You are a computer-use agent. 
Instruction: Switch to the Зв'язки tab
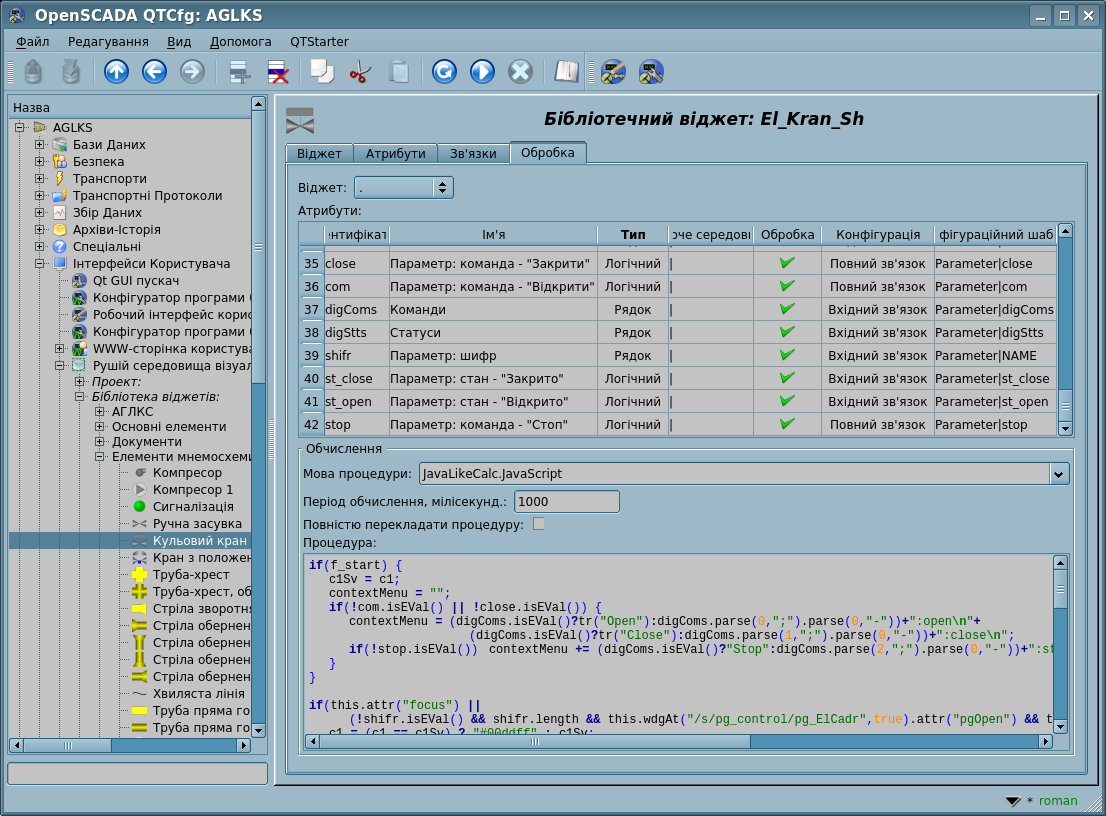(x=473, y=154)
